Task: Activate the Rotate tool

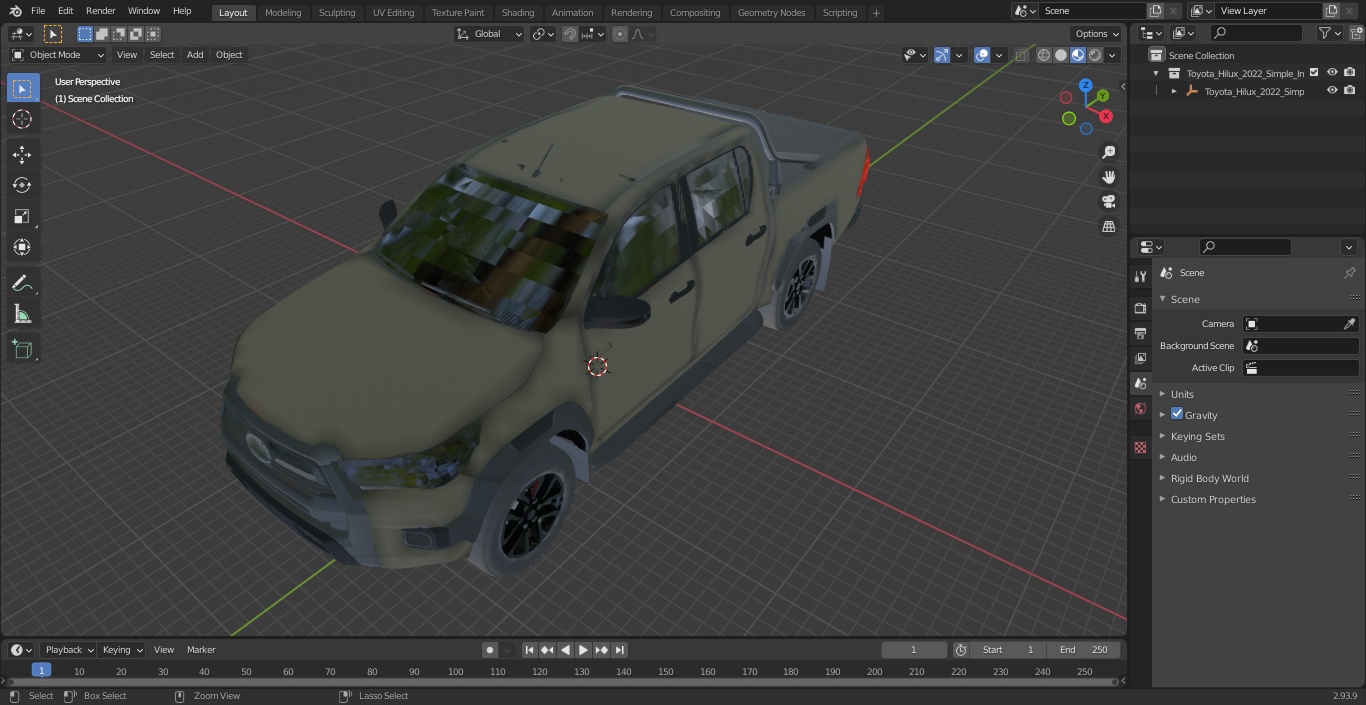Action: 22,185
